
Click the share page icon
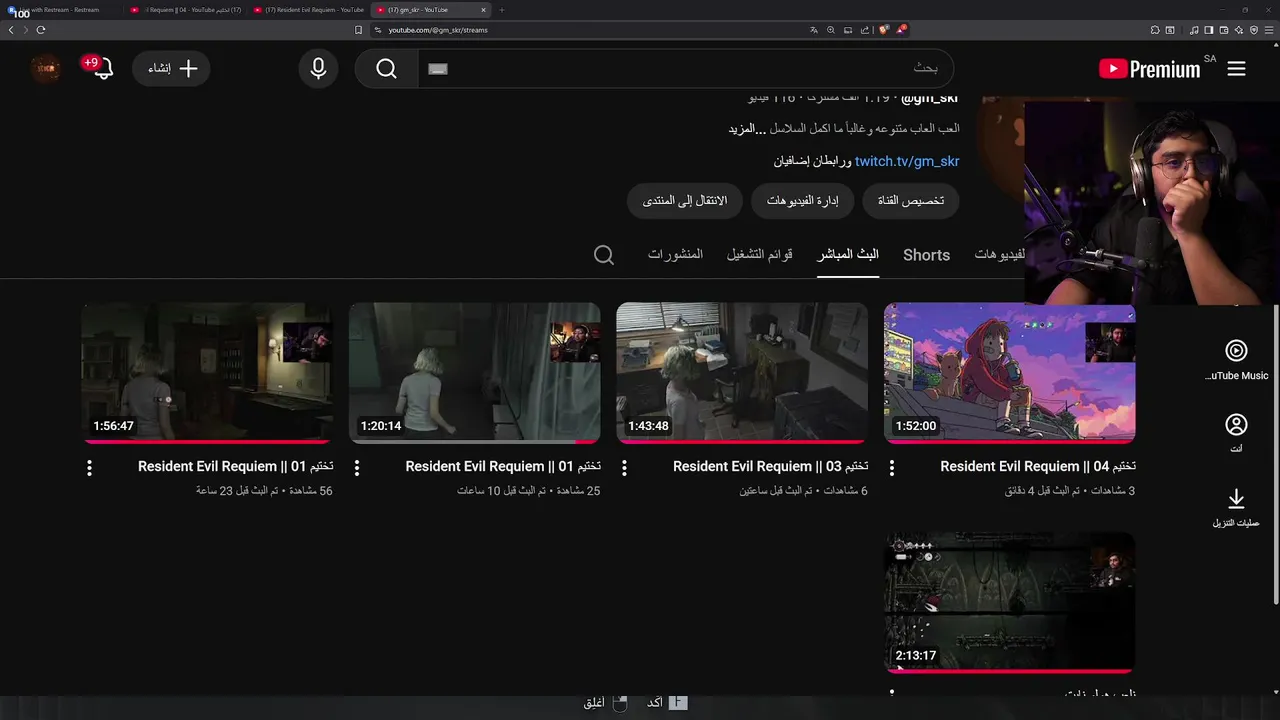(x=865, y=30)
